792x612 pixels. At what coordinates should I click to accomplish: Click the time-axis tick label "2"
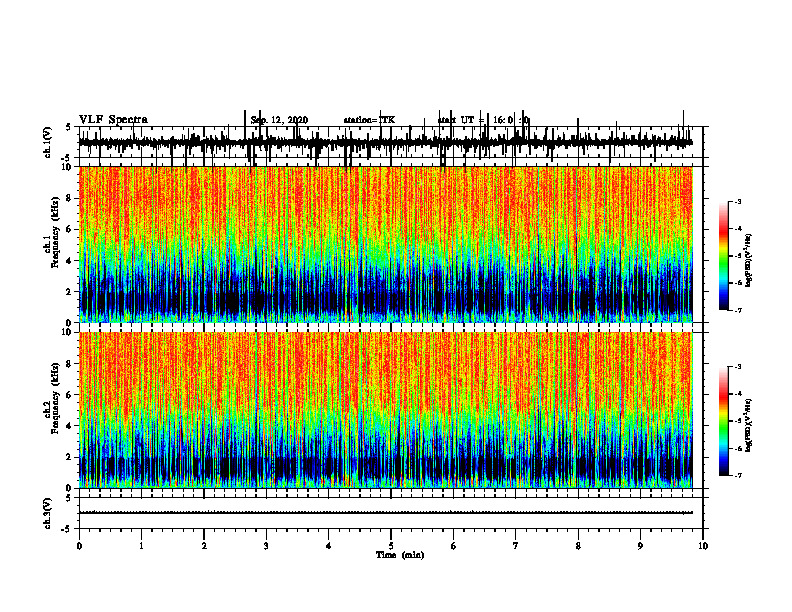[x=204, y=546]
